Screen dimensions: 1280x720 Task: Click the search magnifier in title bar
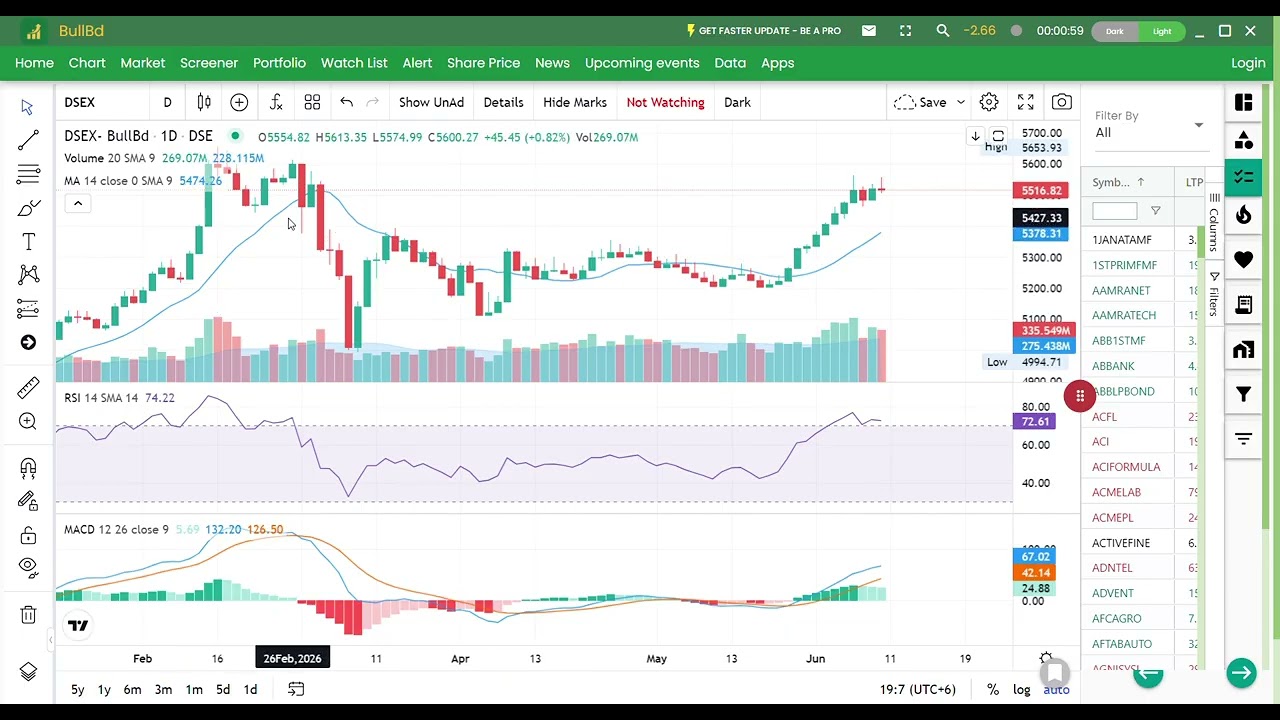pyautogui.click(x=942, y=31)
